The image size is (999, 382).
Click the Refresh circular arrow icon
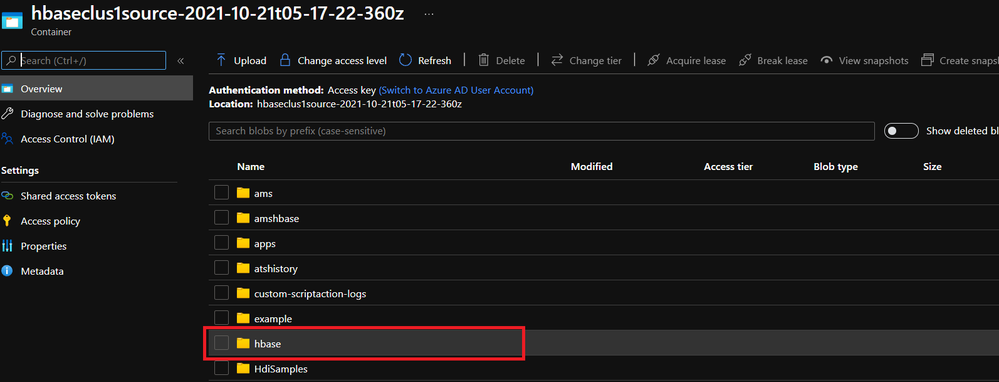click(x=405, y=60)
